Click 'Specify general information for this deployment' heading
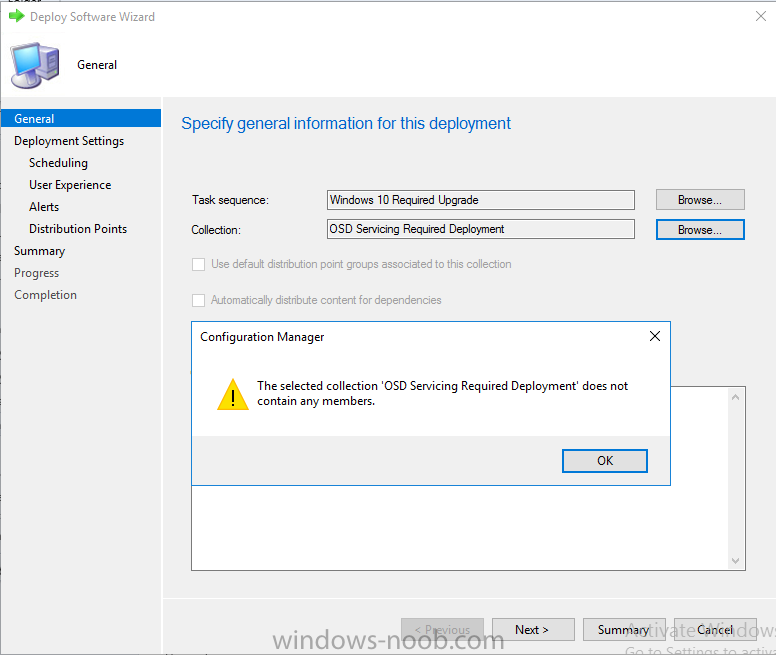 point(346,123)
